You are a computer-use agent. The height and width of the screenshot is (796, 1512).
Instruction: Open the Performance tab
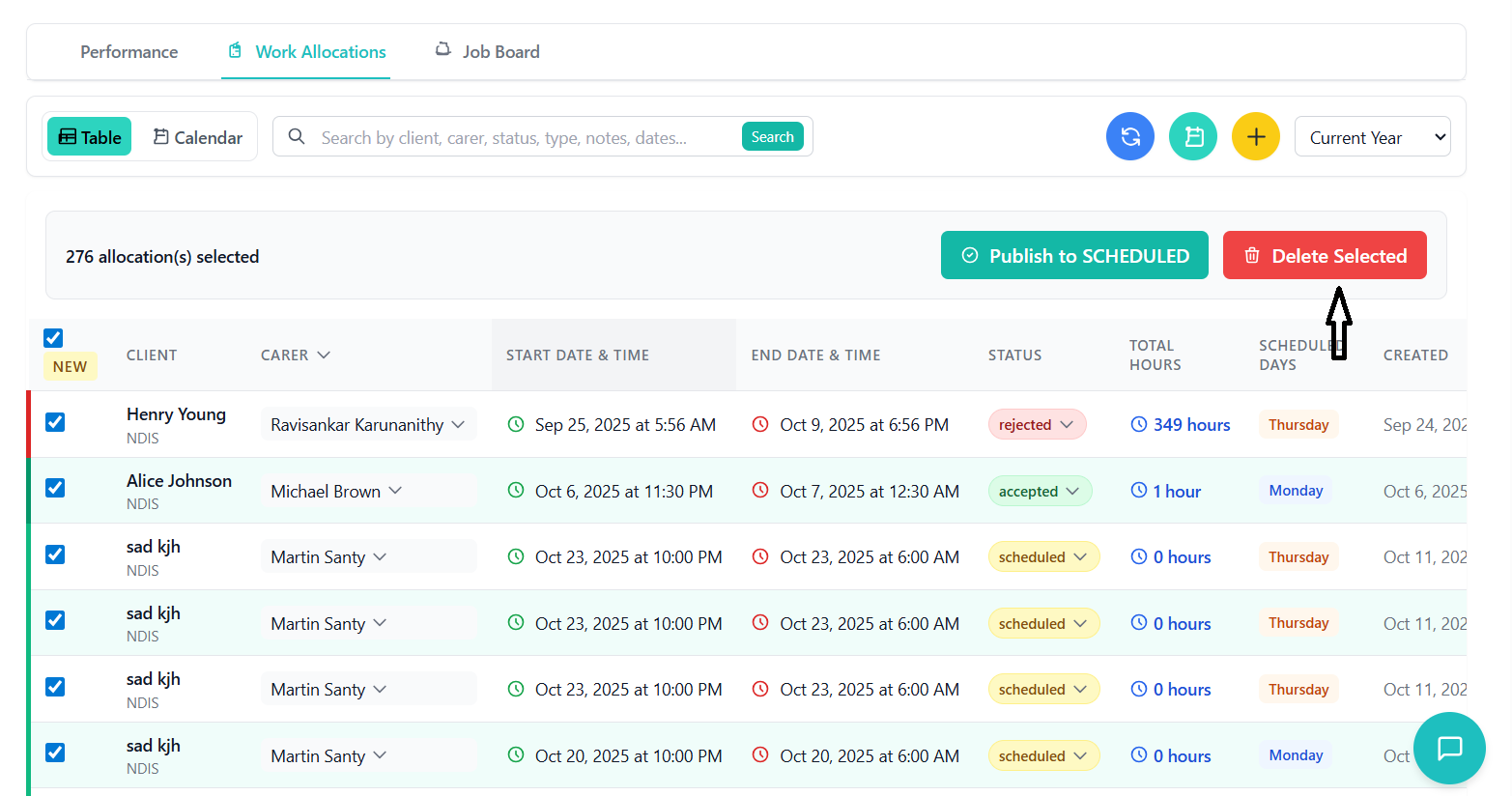click(x=128, y=52)
